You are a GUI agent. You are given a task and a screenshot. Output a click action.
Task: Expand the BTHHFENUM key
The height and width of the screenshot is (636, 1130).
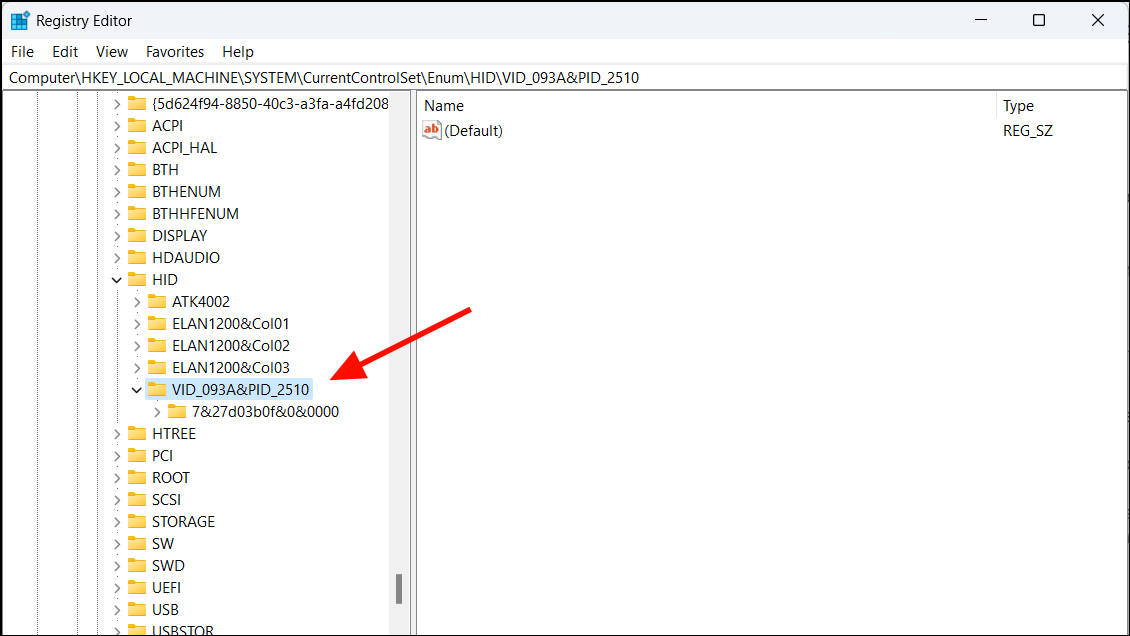point(116,213)
